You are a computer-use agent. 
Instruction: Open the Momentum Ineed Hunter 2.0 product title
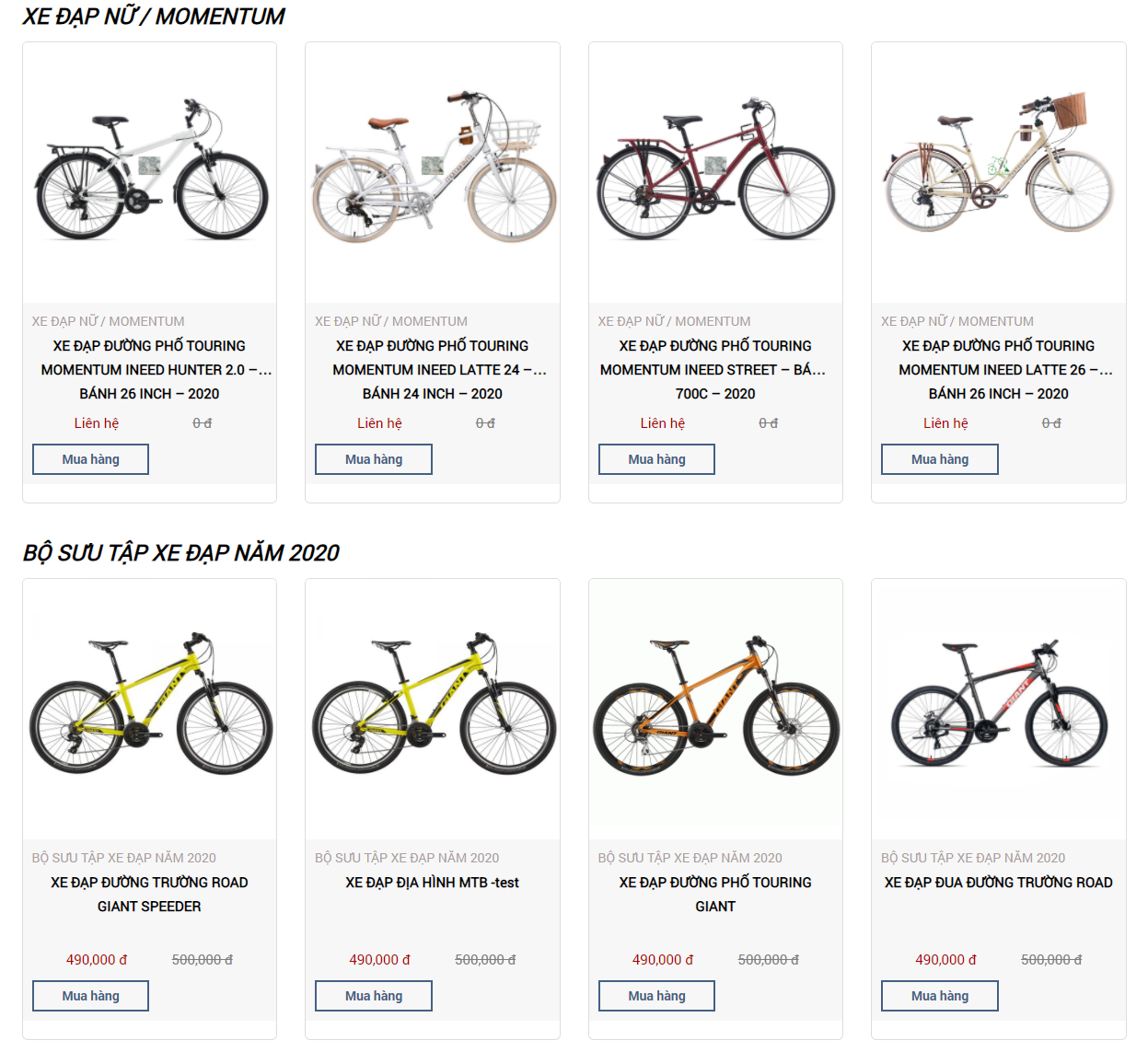149,369
